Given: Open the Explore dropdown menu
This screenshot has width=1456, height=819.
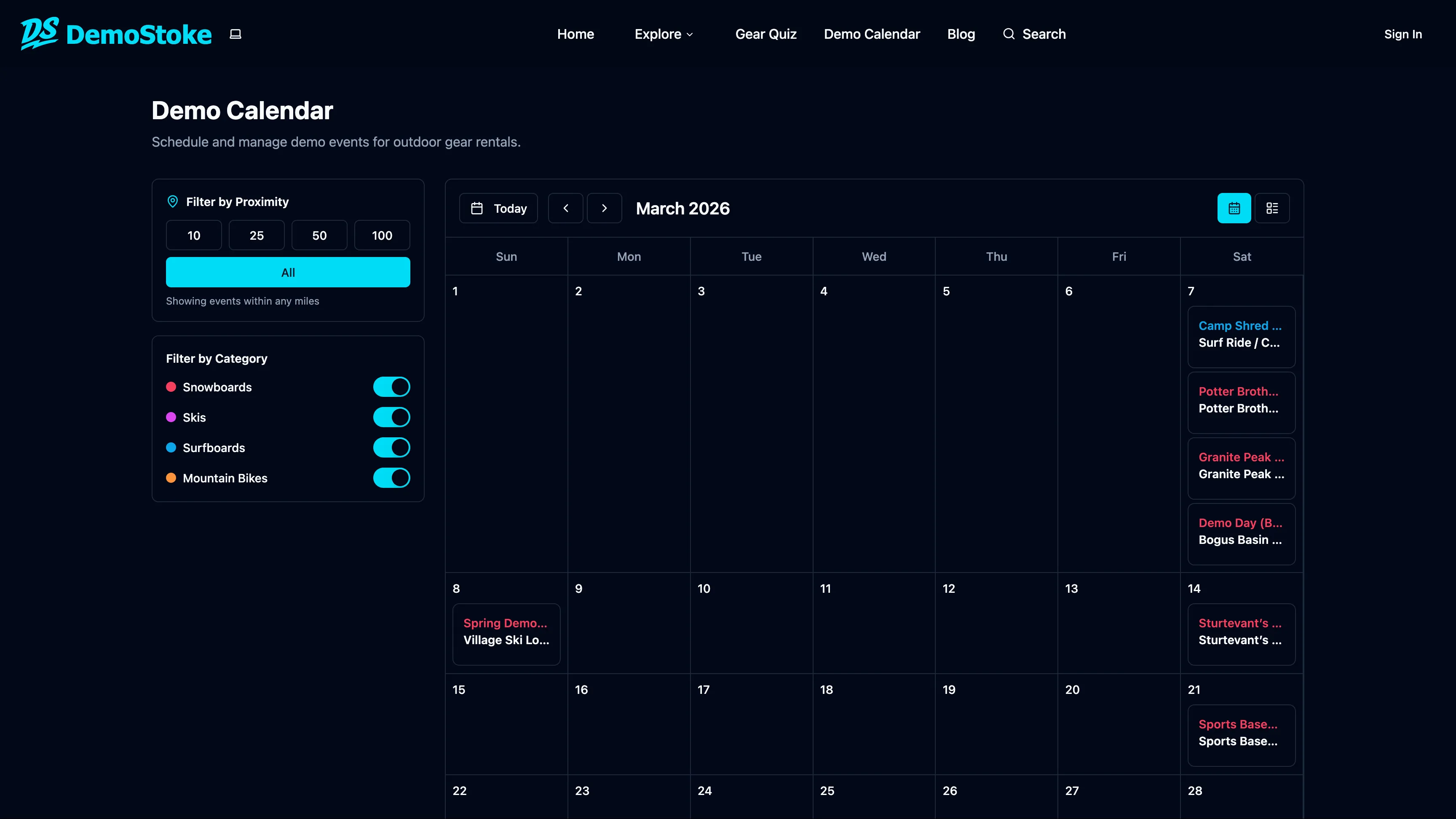Looking at the screenshot, I should pyautogui.click(x=664, y=34).
